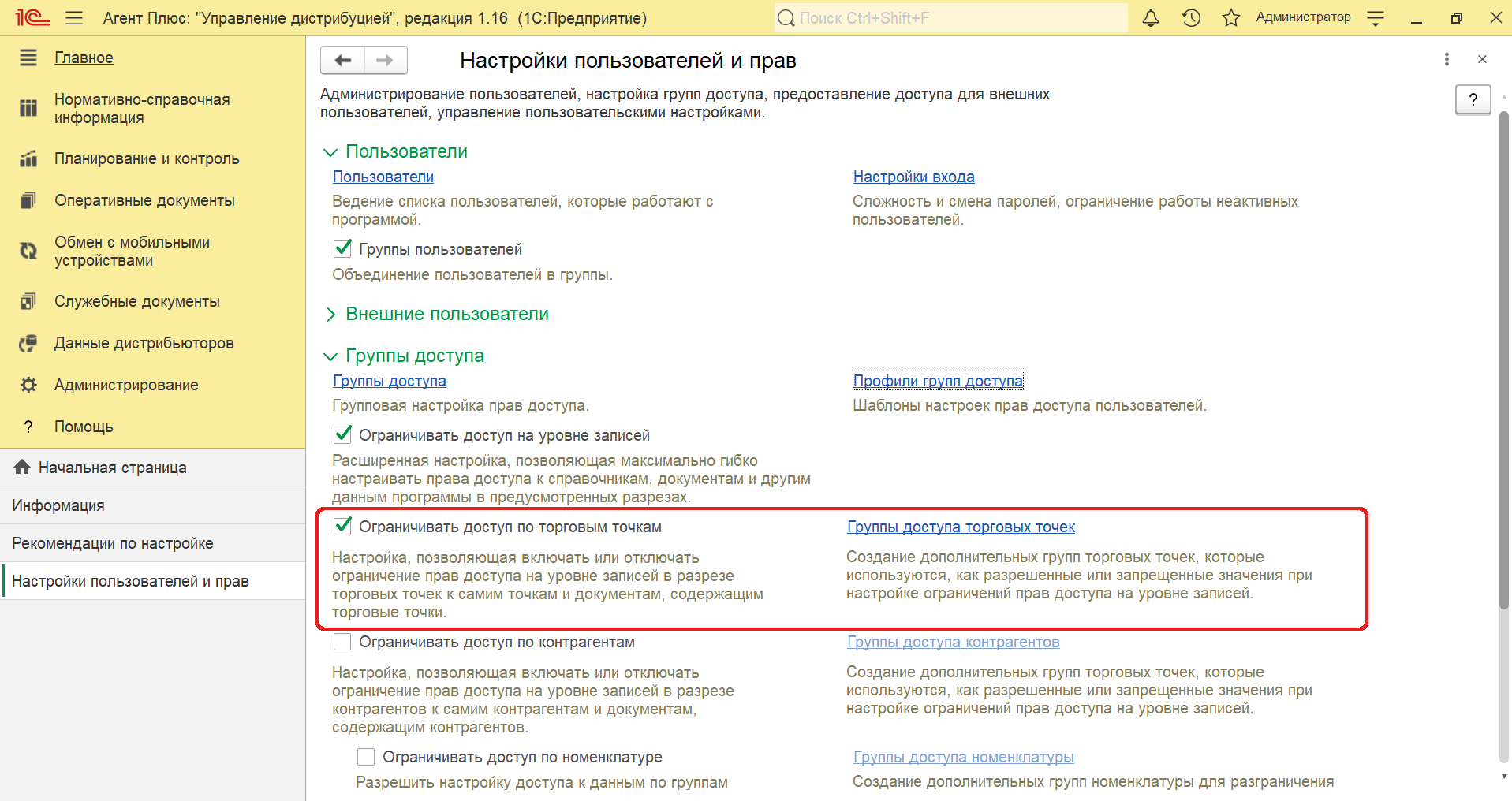Open Группы доступа контрагентов link

pos(953,642)
